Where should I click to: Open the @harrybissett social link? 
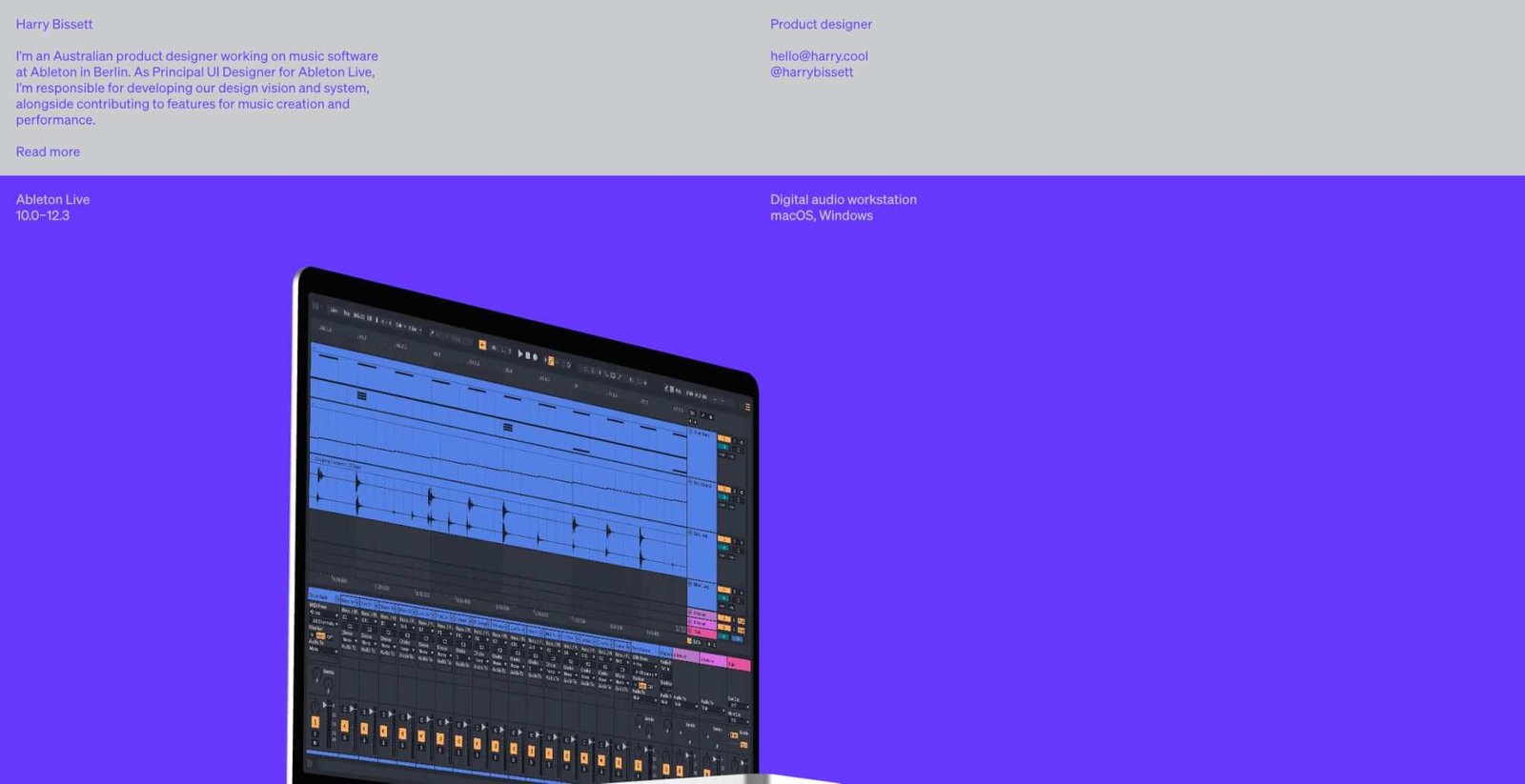(811, 72)
